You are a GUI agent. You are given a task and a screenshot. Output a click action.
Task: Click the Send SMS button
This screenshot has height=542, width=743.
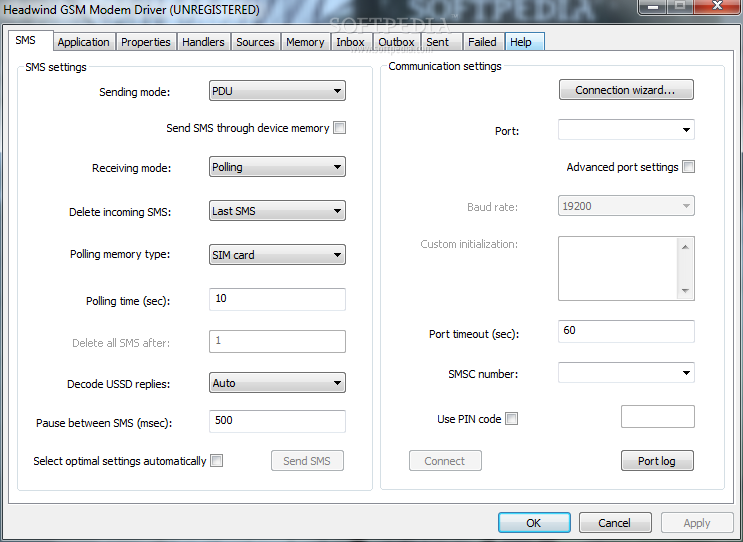307,461
